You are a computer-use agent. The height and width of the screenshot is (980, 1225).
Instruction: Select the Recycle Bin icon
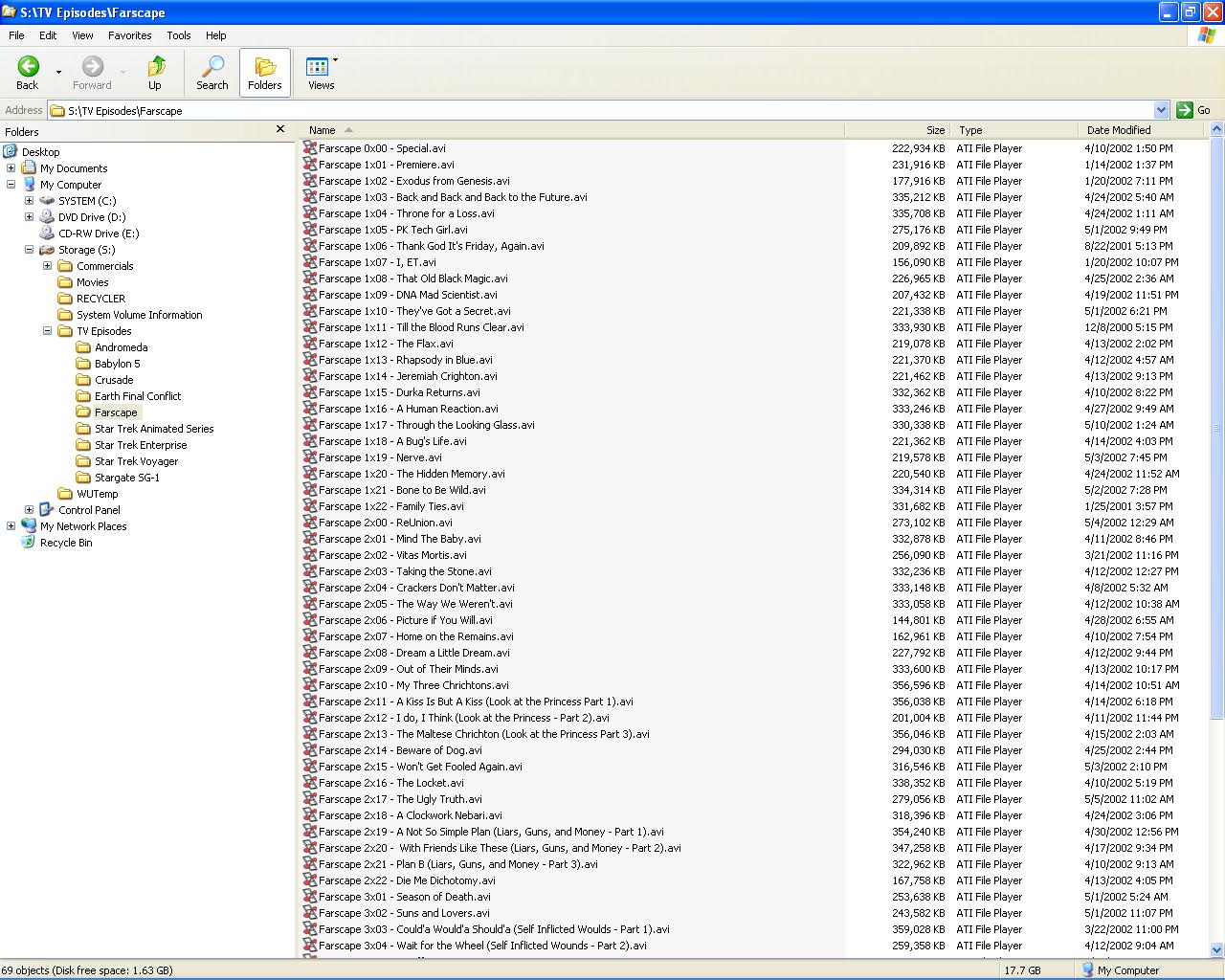[29, 542]
